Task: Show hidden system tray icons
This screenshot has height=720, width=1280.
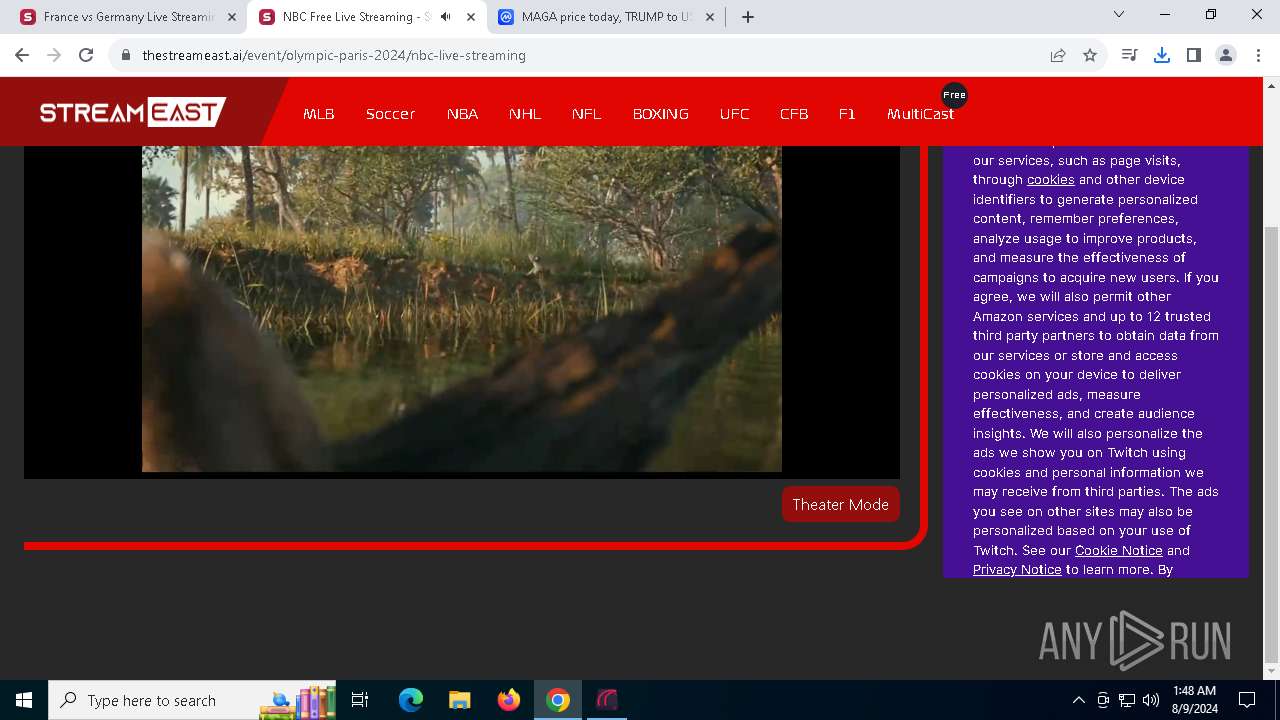Action: pos(1078,700)
